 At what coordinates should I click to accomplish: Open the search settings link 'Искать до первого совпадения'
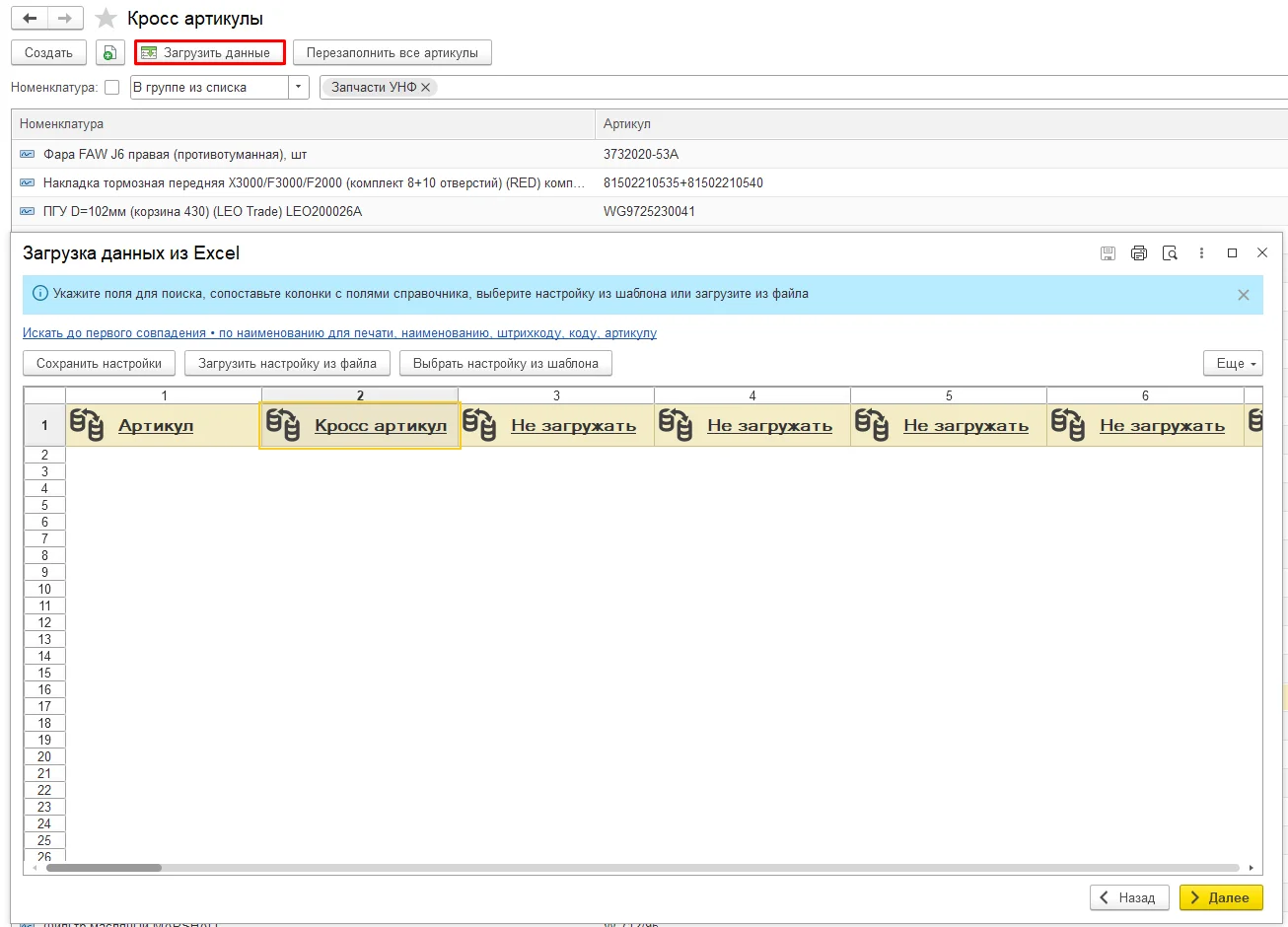pyautogui.click(x=114, y=333)
